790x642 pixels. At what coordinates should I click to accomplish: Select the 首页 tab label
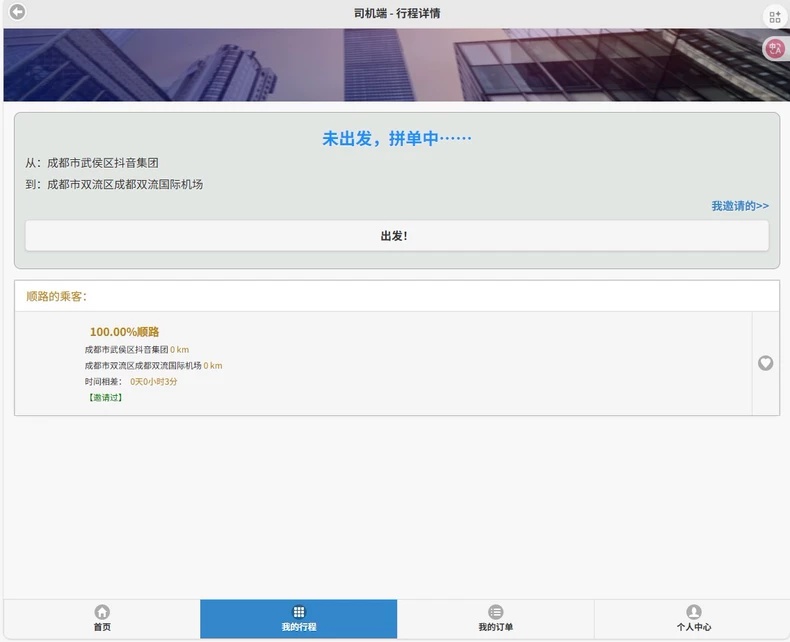pos(102,627)
